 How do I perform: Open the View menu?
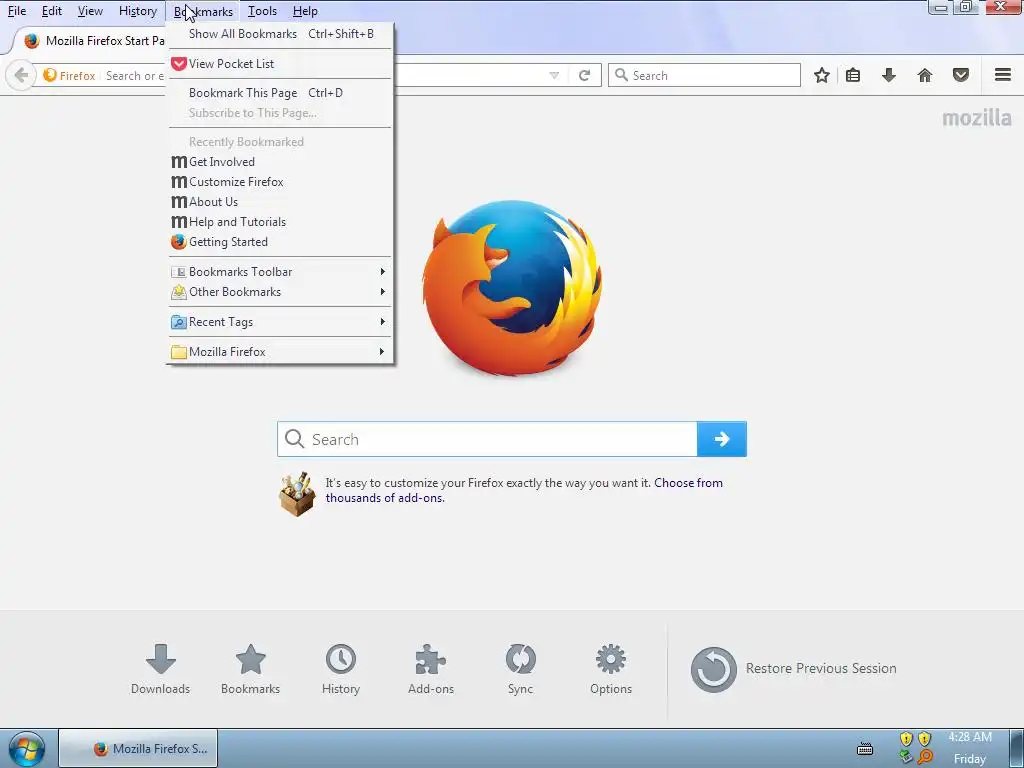point(90,11)
